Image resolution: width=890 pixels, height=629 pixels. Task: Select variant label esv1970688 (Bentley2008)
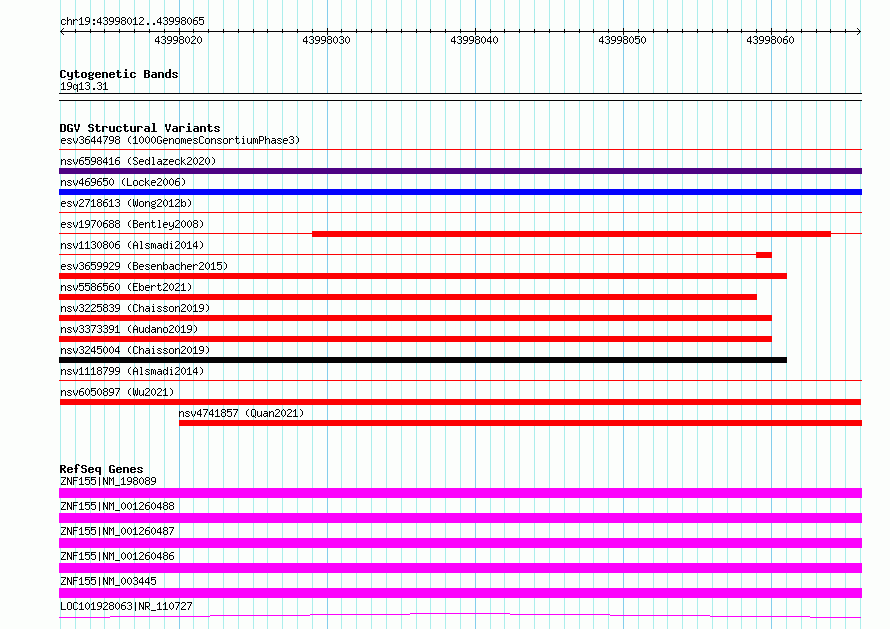tap(132, 224)
